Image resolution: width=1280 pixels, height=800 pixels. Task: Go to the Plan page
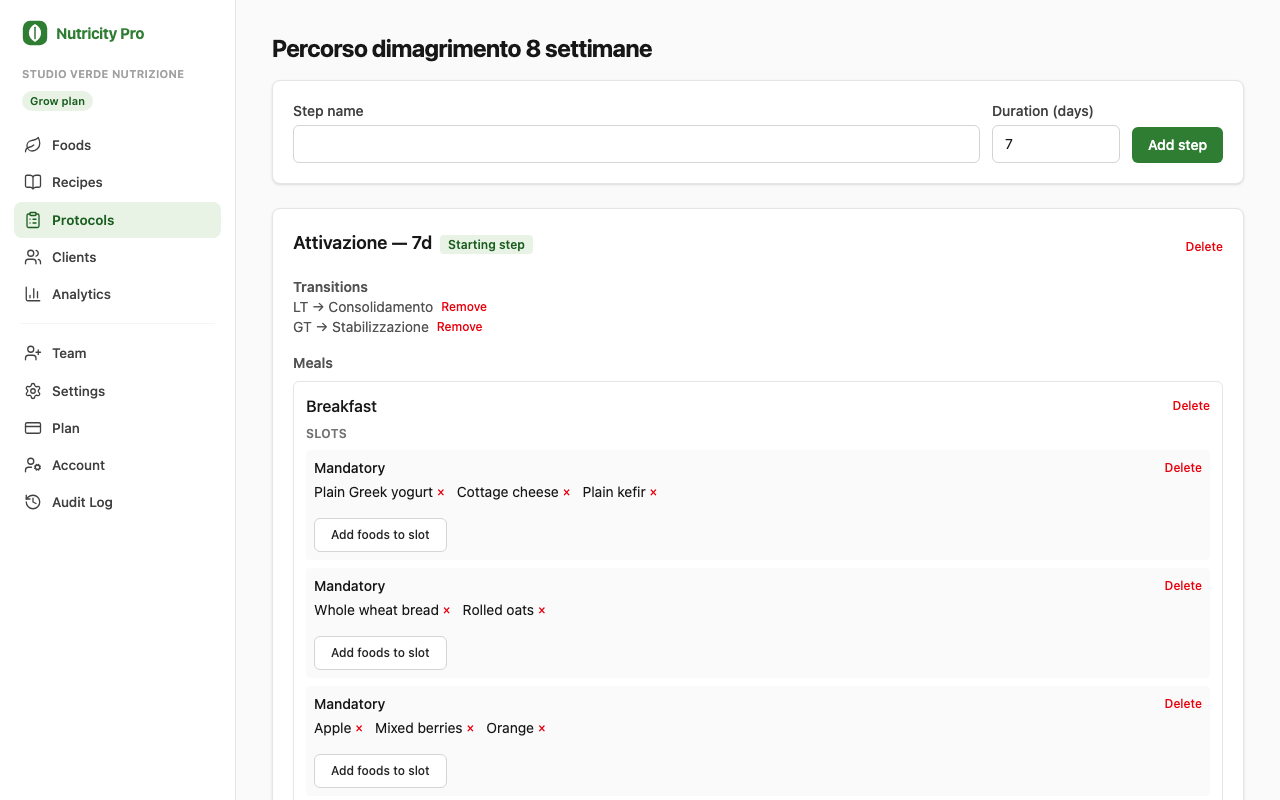(x=117, y=428)
